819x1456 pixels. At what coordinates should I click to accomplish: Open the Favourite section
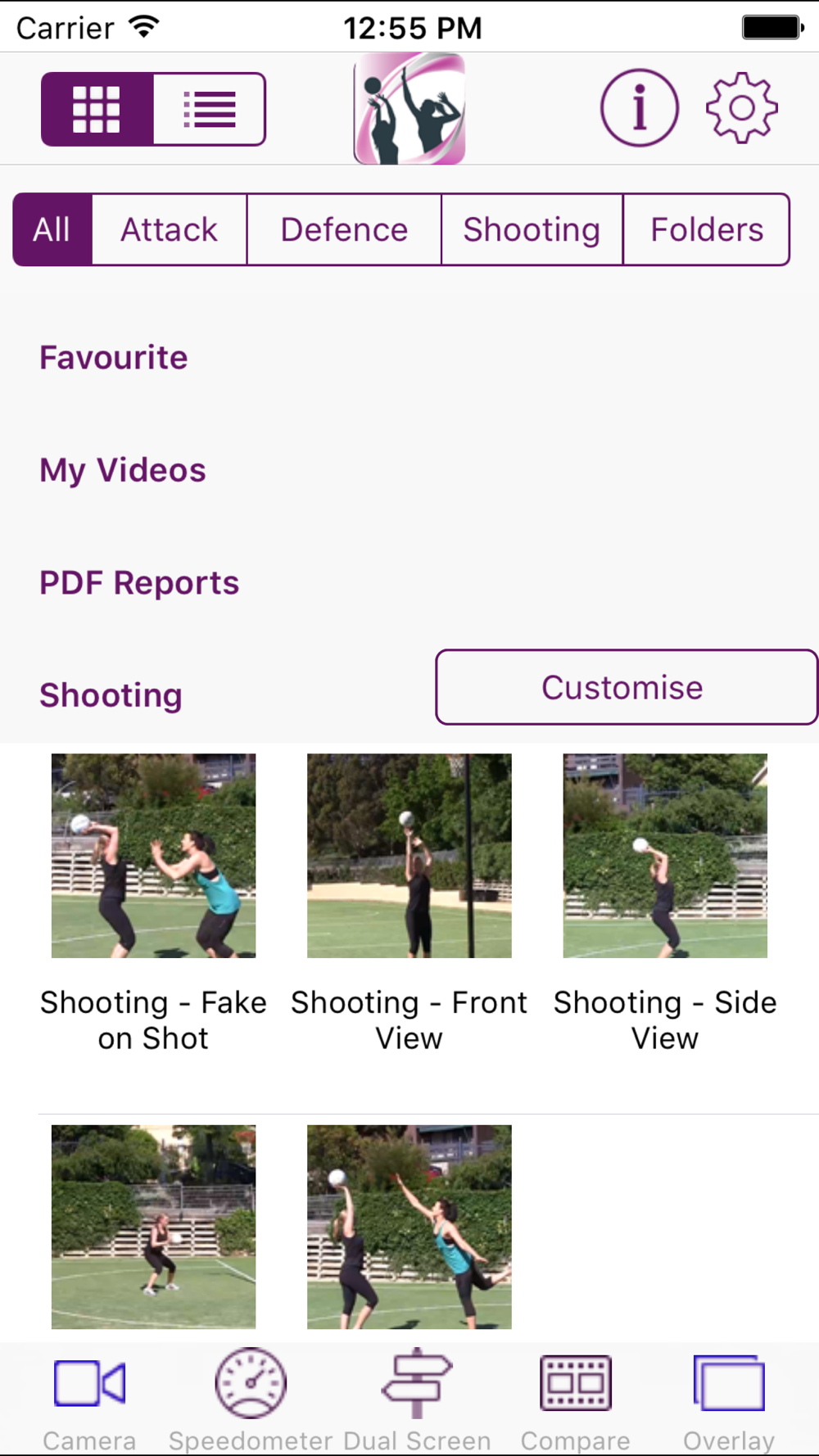[x=114, y=358]
